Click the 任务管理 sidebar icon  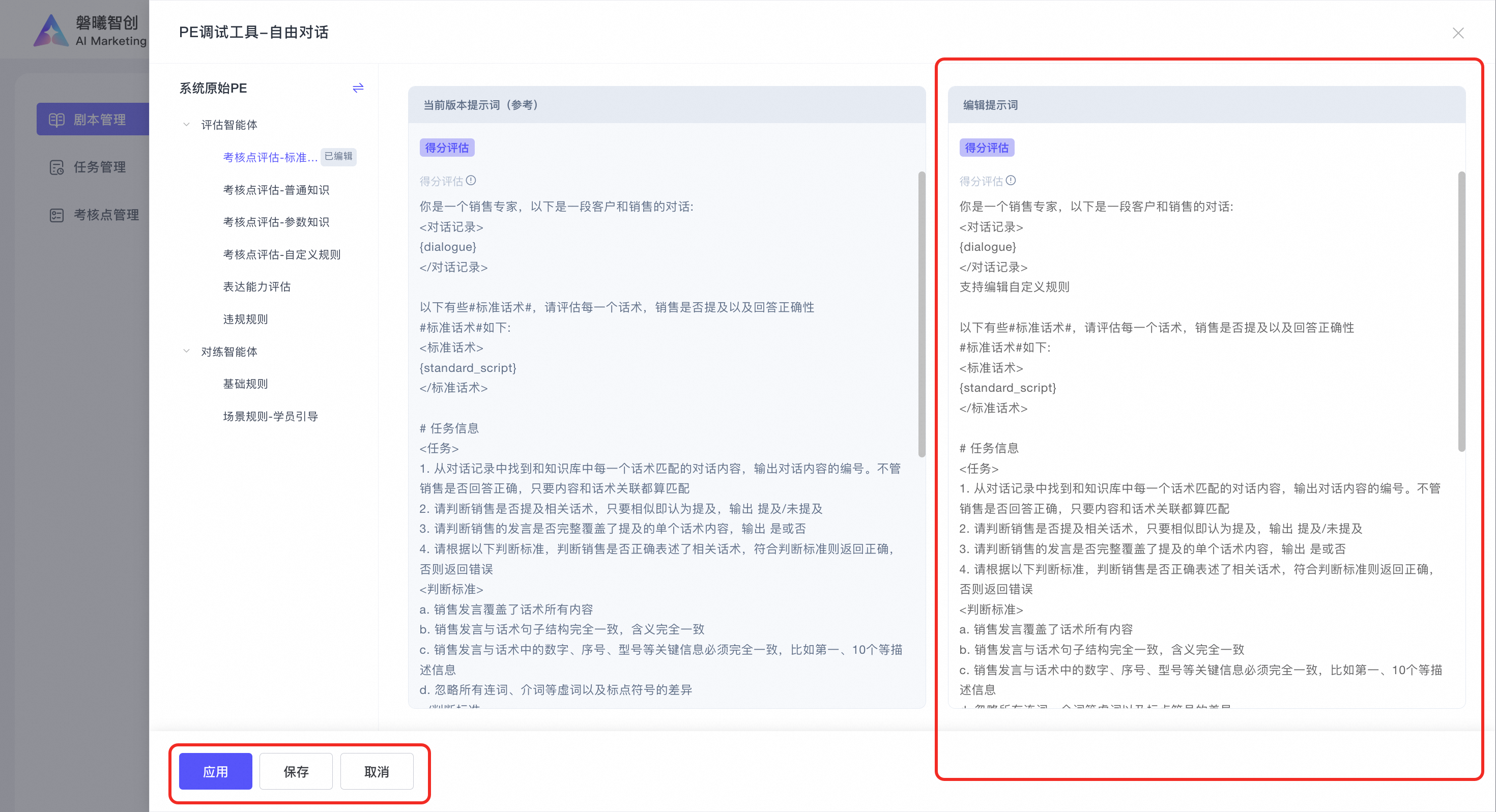point(56,167)
